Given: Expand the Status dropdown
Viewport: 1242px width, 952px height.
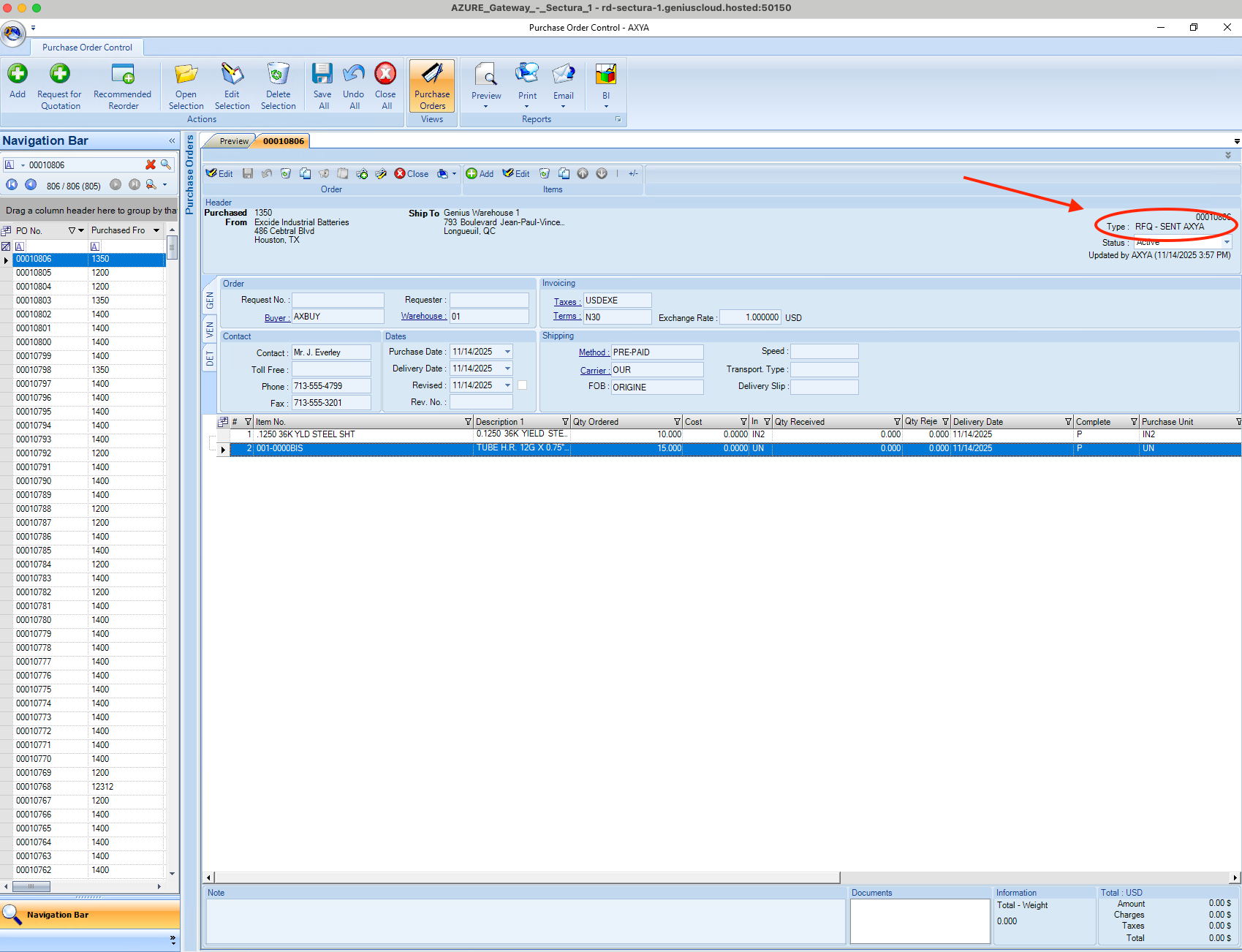Looking at the screenshot, I should tap(1226, 243).
